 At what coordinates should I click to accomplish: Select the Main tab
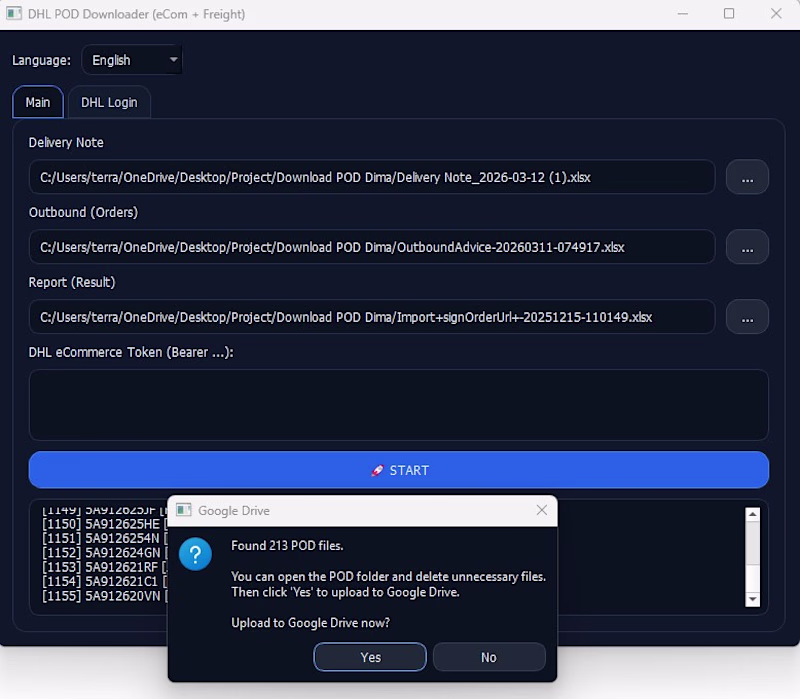tap(38, 103)
